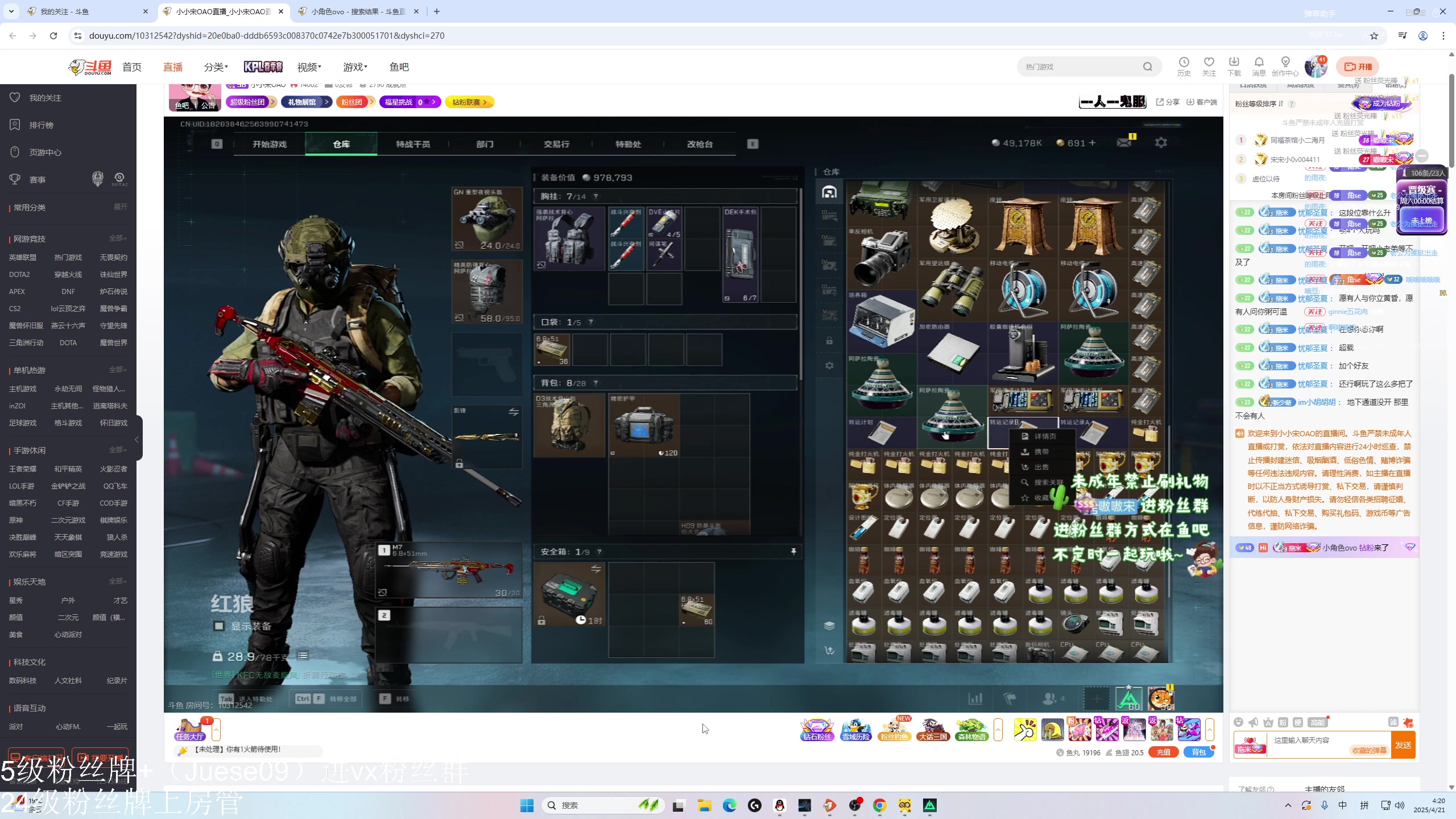Viewport: 1456px width, 819px height.
Task: Toggle the 高能 option in chat toolbar
Action: tap(1317, 722)
